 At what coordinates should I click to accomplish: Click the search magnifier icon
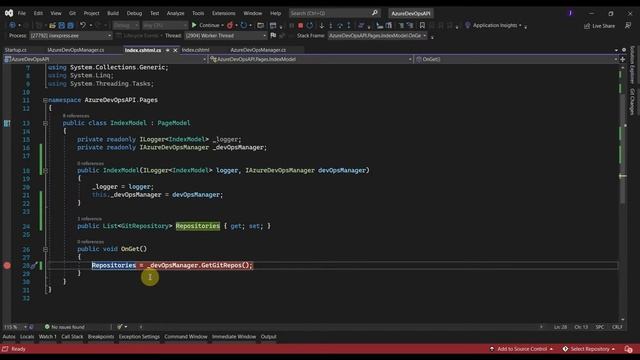tap(375, 13)
